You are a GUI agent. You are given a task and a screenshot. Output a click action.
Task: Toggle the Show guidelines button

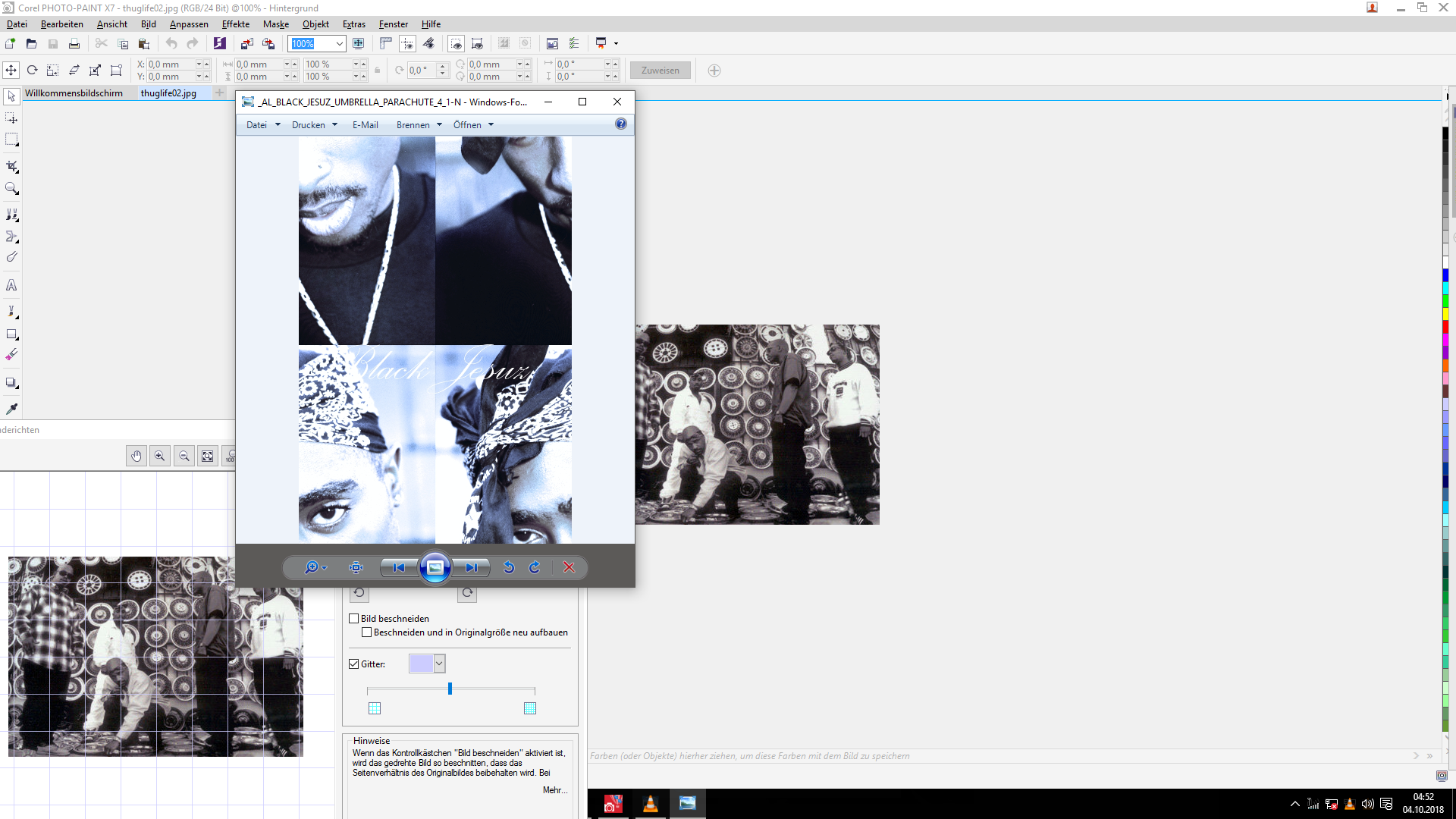[407, 43]
